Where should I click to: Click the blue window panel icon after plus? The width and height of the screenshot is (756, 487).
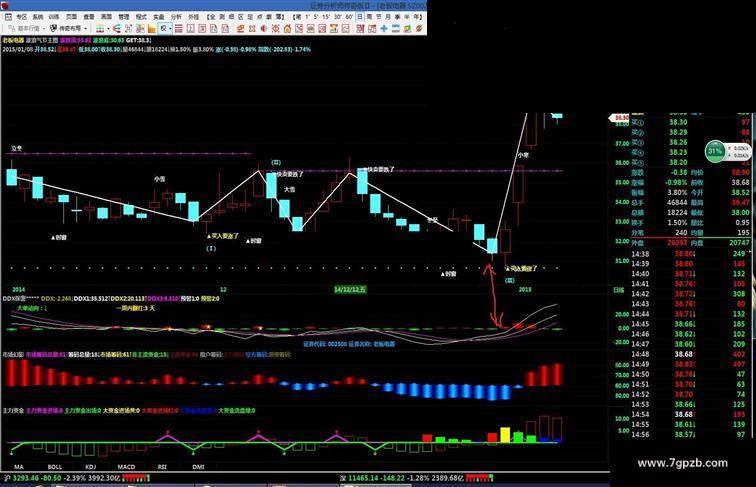point(396,29)
